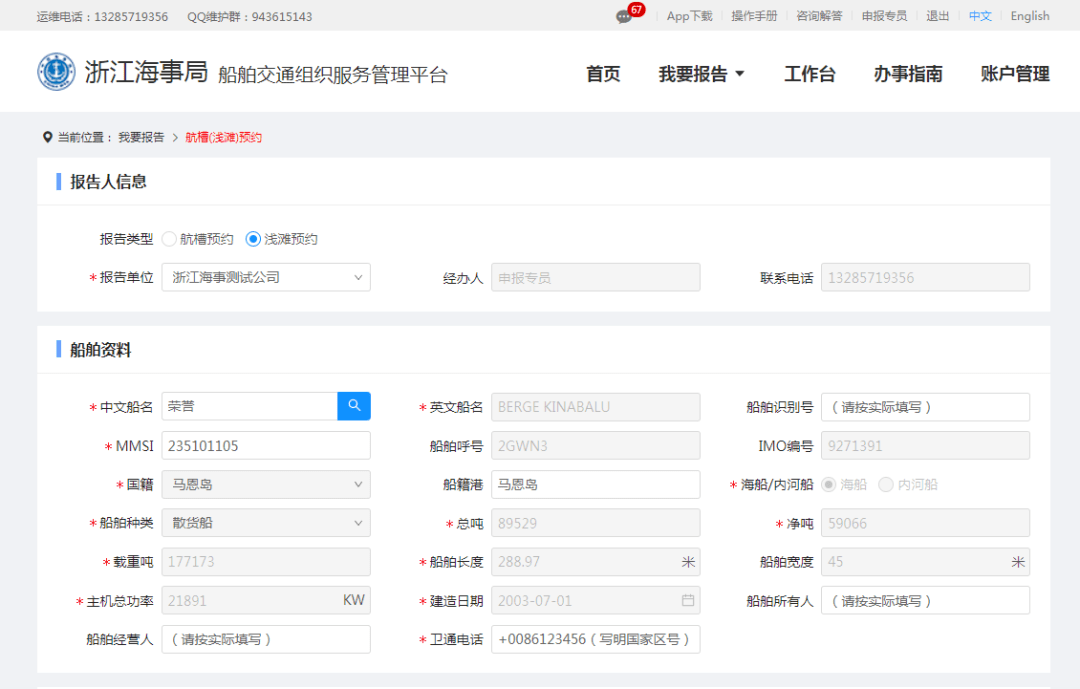Click the location pin icon in breadcrumb bar
Viewport: 1080px width, 689px height.
[47, 137]
